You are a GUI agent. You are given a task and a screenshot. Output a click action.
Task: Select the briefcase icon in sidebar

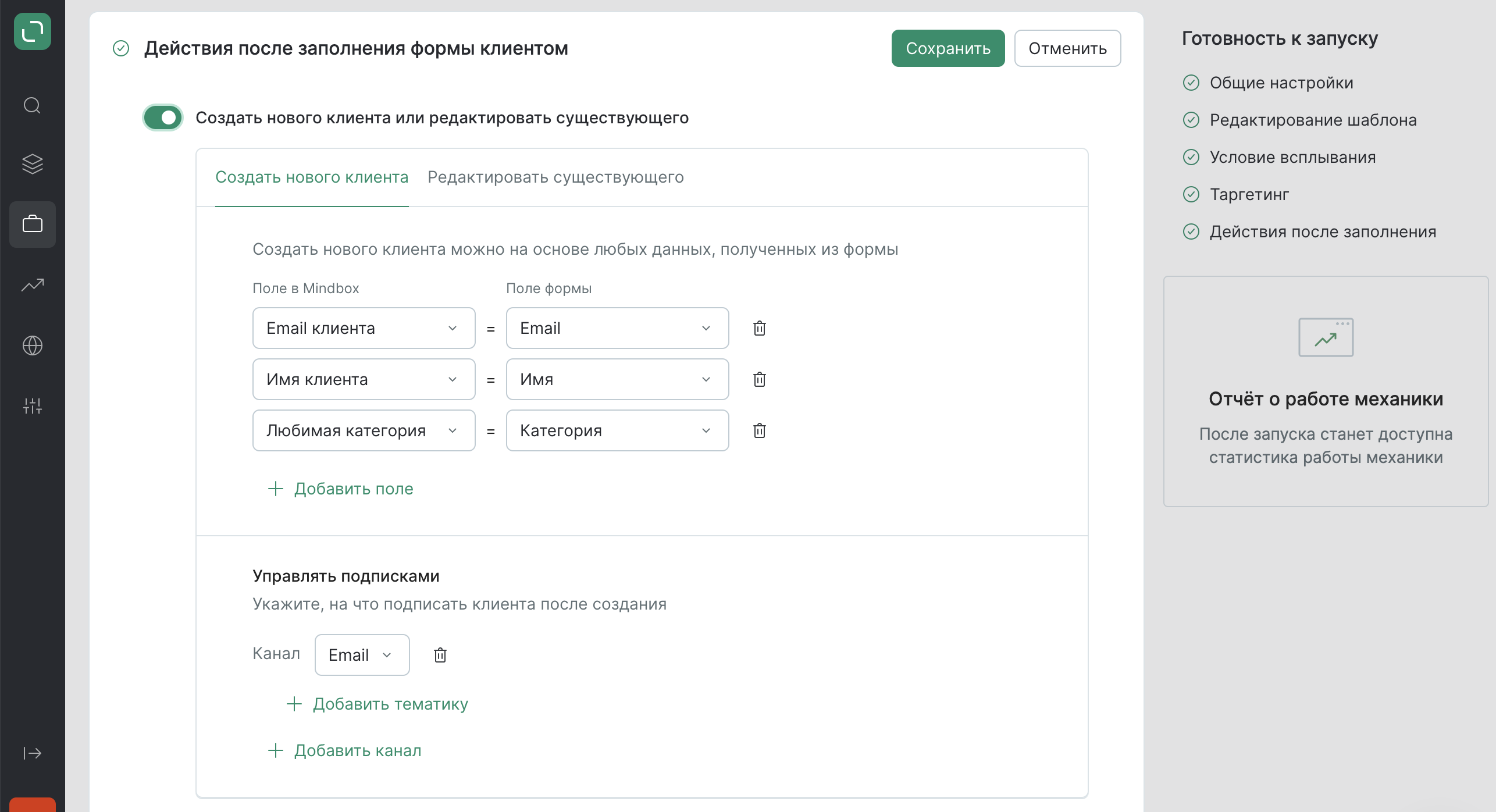33,224
